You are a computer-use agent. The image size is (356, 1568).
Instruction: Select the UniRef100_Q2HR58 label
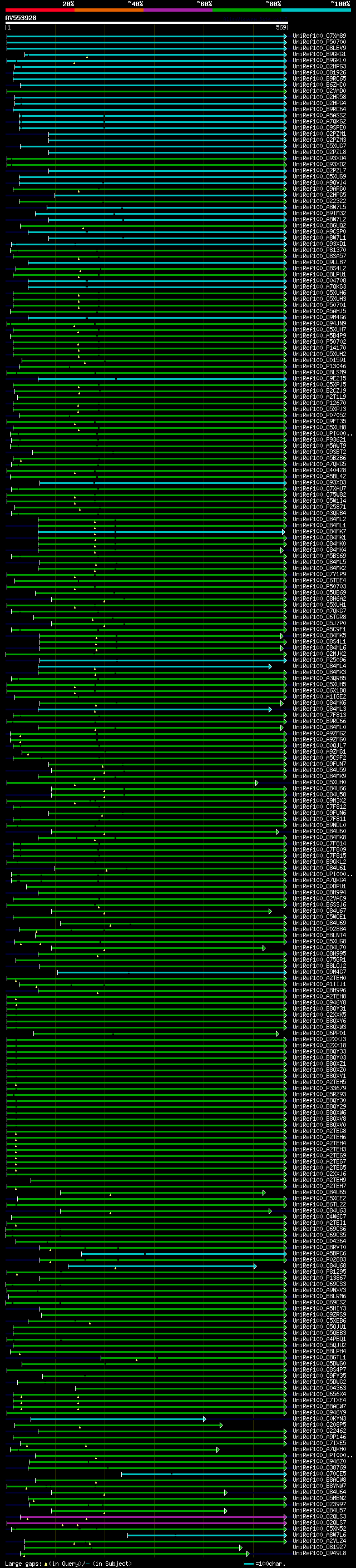[319, 97]
